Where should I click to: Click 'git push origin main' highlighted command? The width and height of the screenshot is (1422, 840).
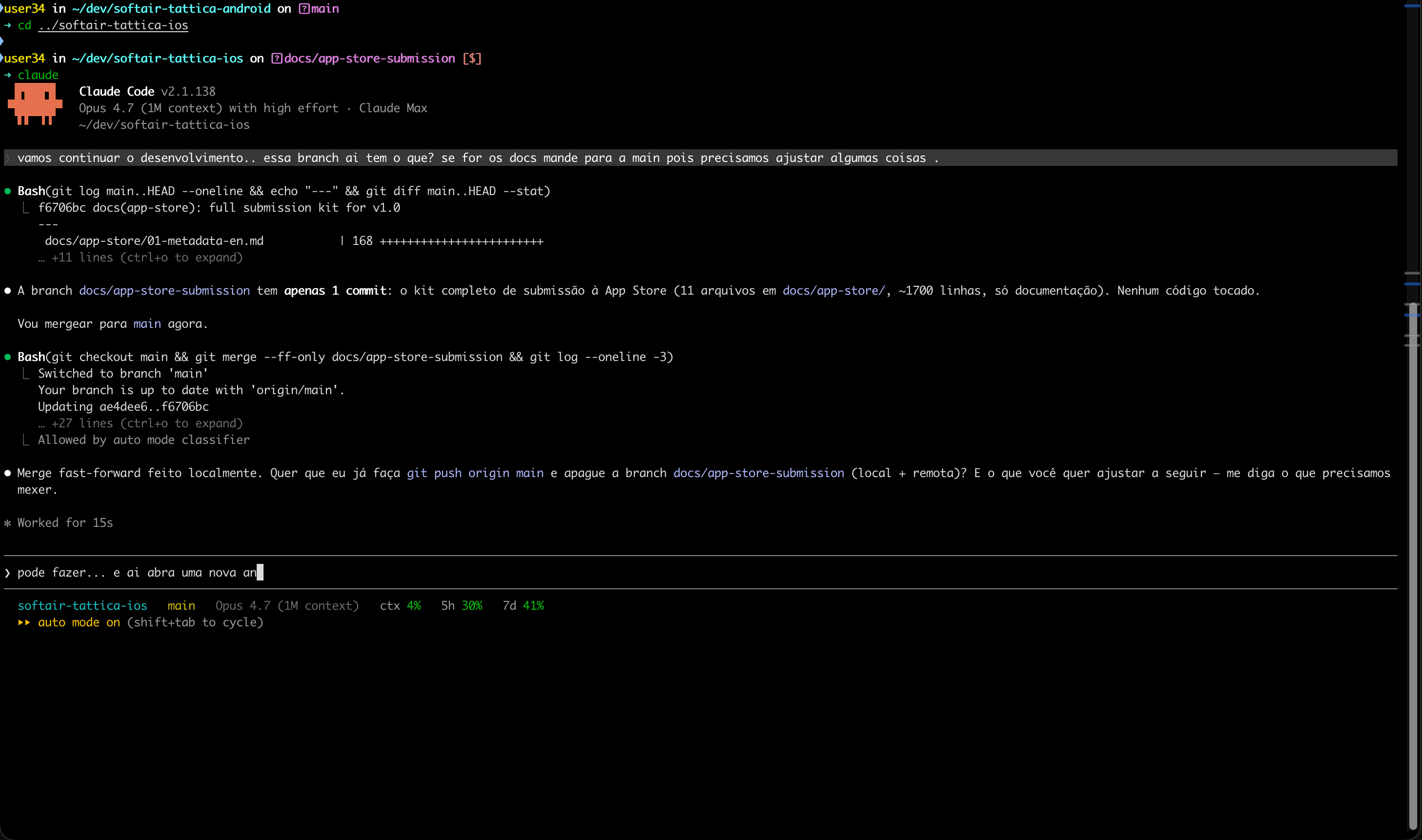click(475, 473)
